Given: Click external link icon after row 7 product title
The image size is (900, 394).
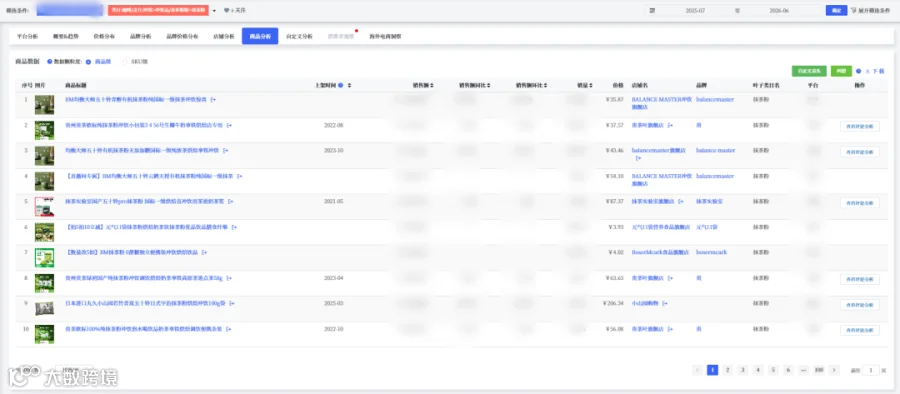Looking at the screenshot, I should tap(204, 252).
